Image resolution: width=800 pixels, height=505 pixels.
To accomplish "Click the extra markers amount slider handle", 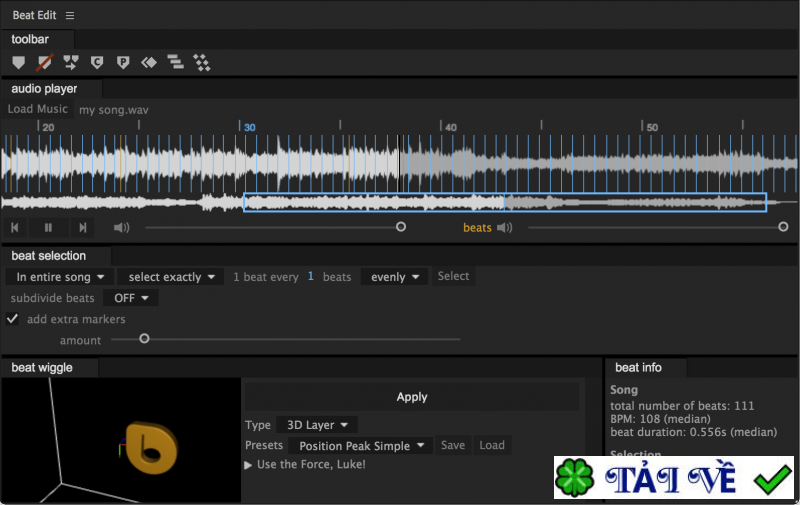I will pyautogui.click(x=144, y=339).
